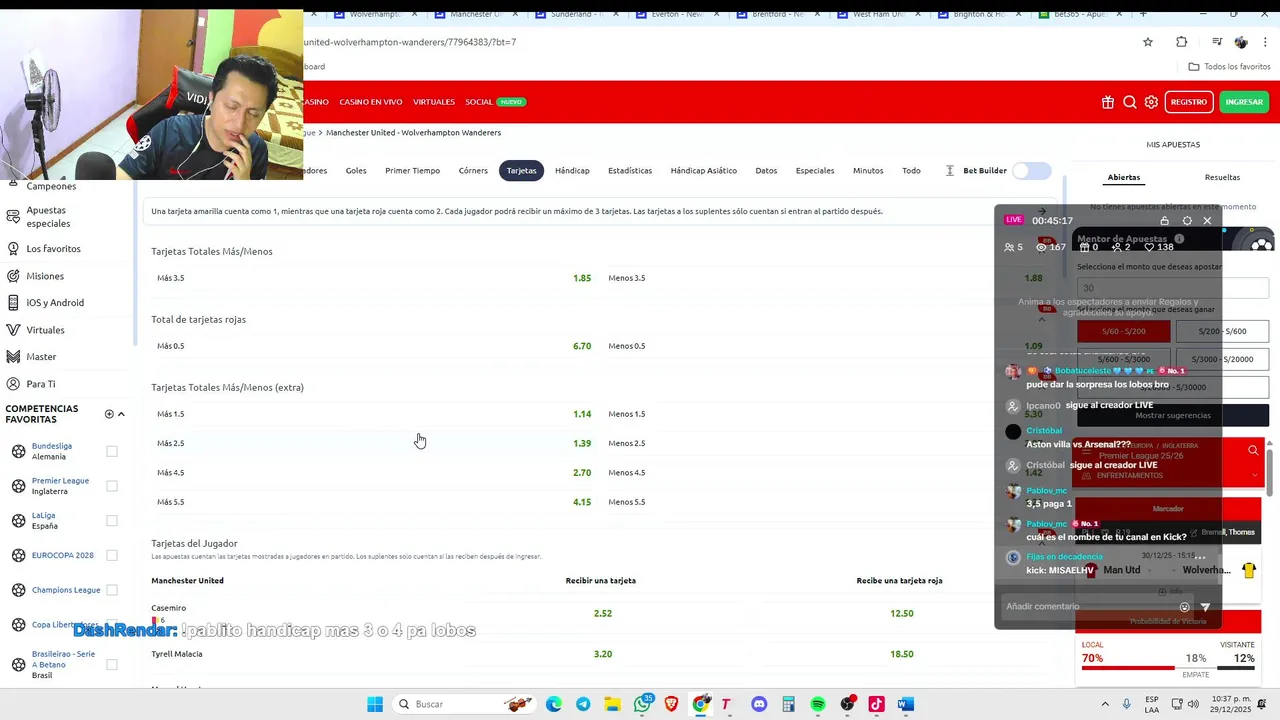Open the gift promotions icon in header

coord(1108,102)
